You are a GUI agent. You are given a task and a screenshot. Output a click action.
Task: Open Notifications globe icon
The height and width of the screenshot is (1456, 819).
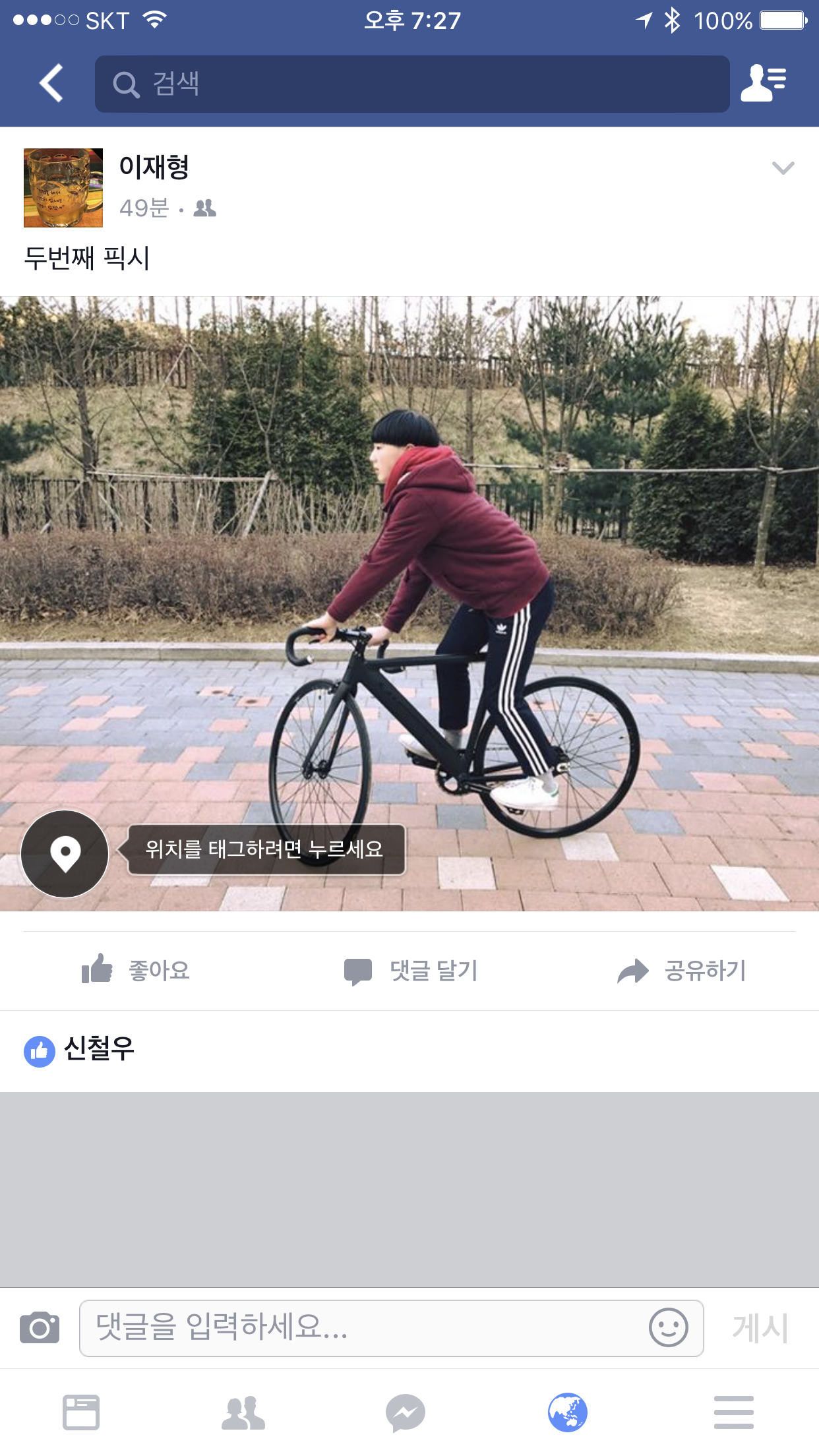tap(568, 1412)
